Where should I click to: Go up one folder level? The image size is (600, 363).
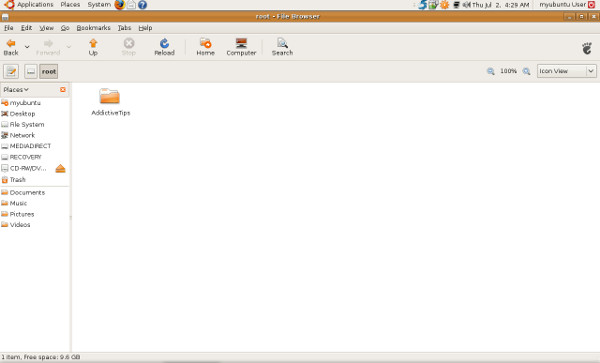[x=93, y=47]
